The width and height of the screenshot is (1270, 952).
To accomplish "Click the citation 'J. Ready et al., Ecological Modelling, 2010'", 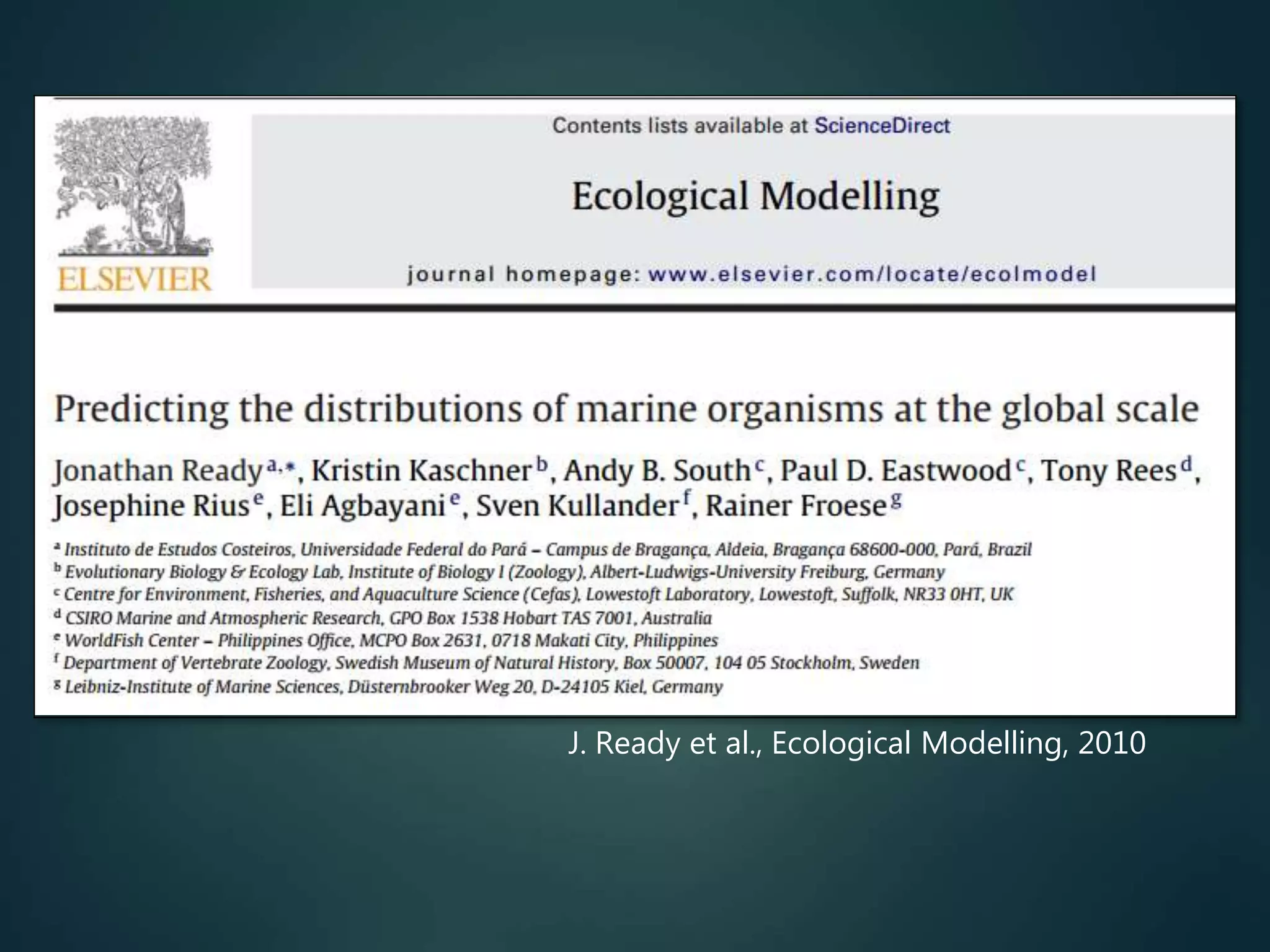I will (x=857, y=743).
